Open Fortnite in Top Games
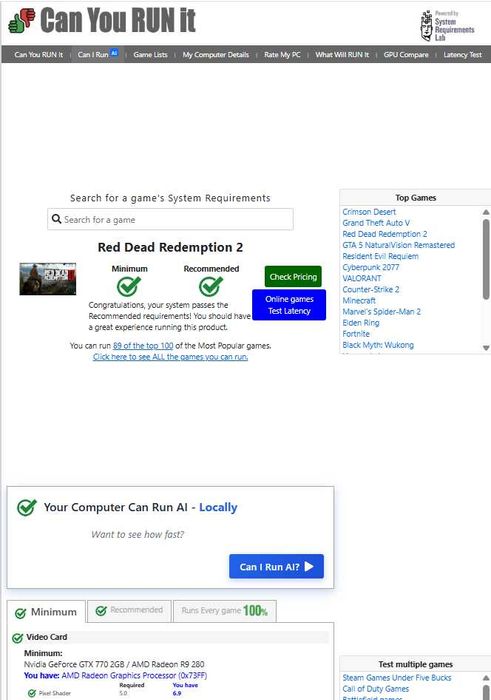The image size is (491, 700). tap(356, 334)
